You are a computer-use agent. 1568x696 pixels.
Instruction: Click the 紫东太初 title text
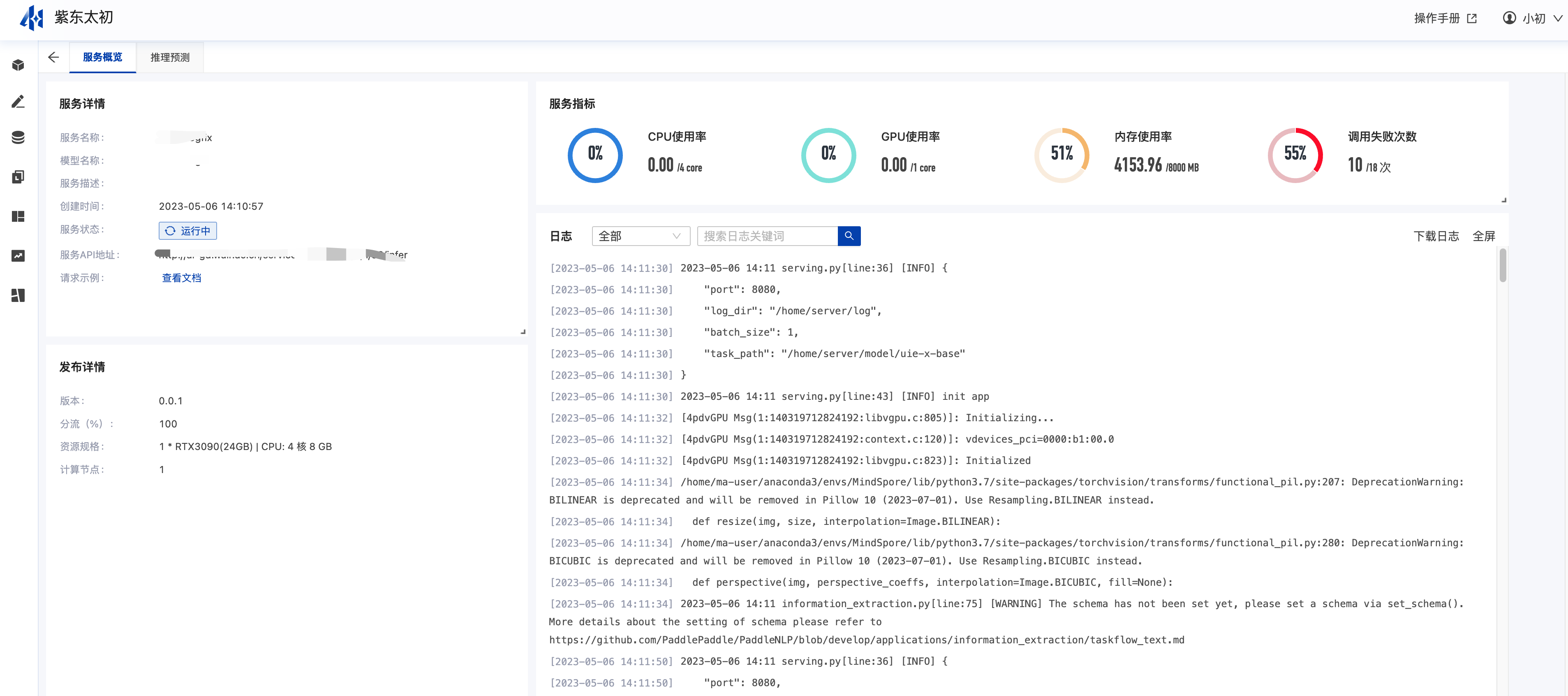click(x=83, y=17)
